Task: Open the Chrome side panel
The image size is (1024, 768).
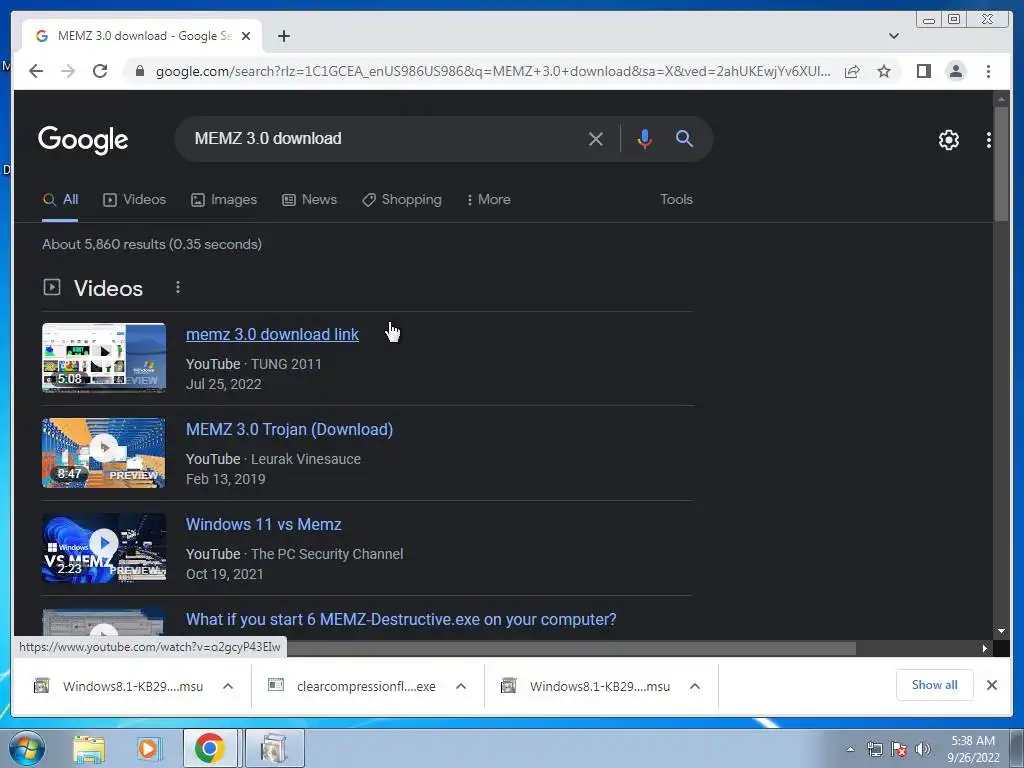Action: (x=923, y=71)
